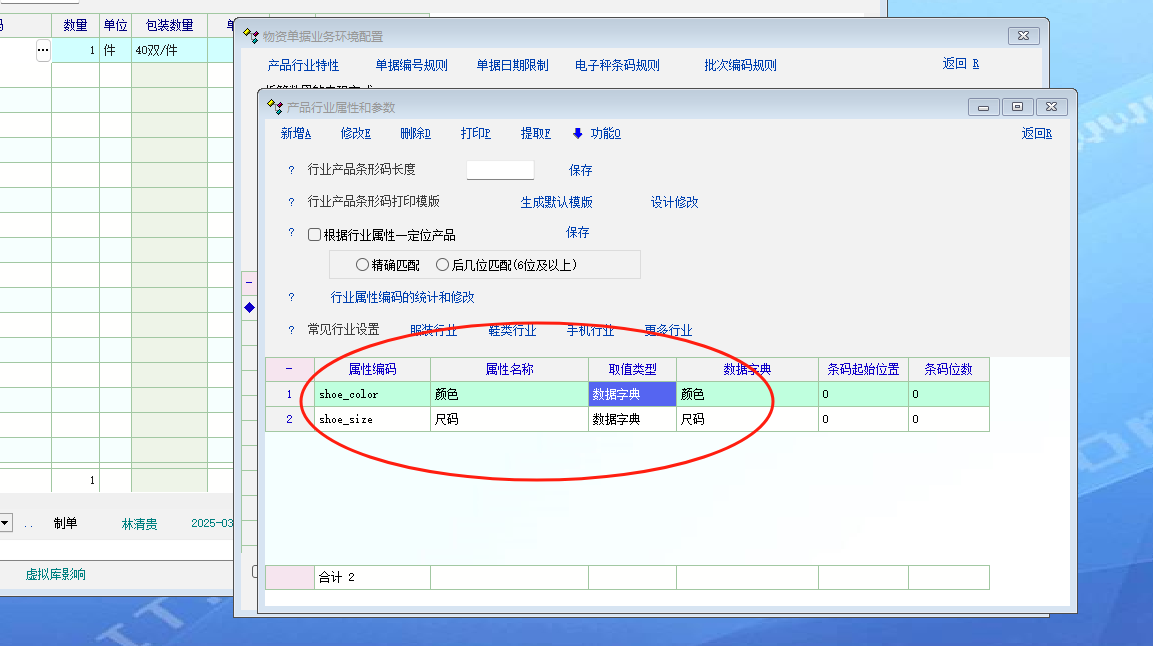Switch to the 单据编号规则 tab
The height and width of the screenshot is (646, 1153).
(x=411, y=65)
